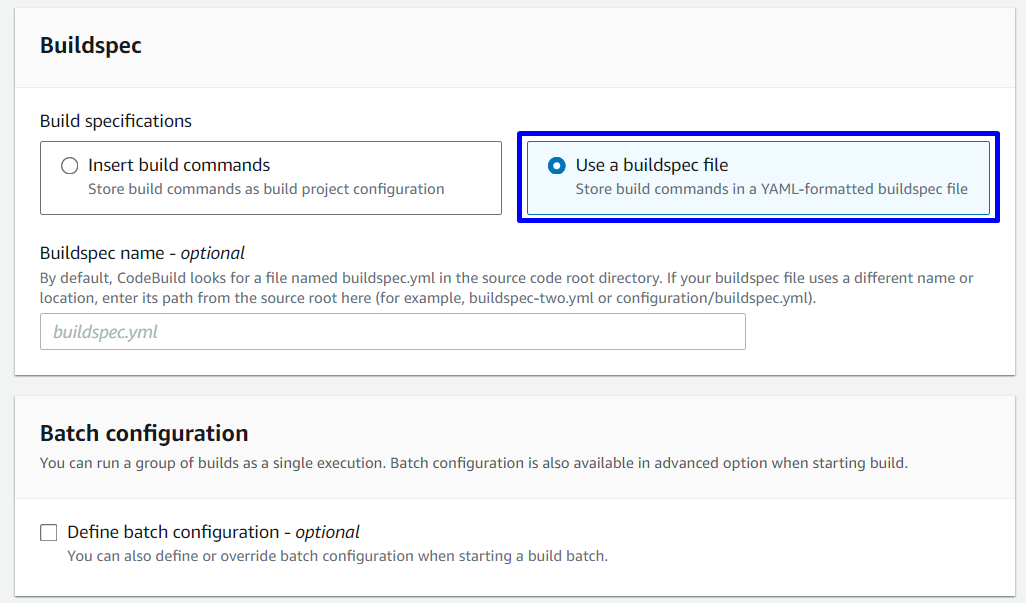The image size is (1026, 603).
Task: Click the Insert build commands option label
Action: [179, 165]
